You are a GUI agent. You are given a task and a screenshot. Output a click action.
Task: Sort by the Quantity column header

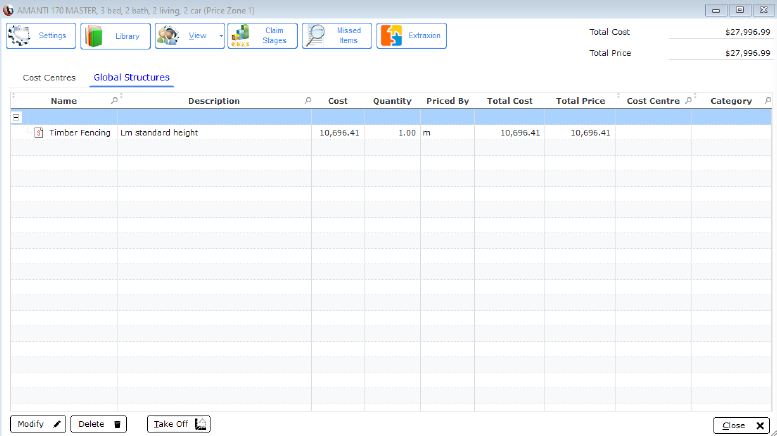392,101
